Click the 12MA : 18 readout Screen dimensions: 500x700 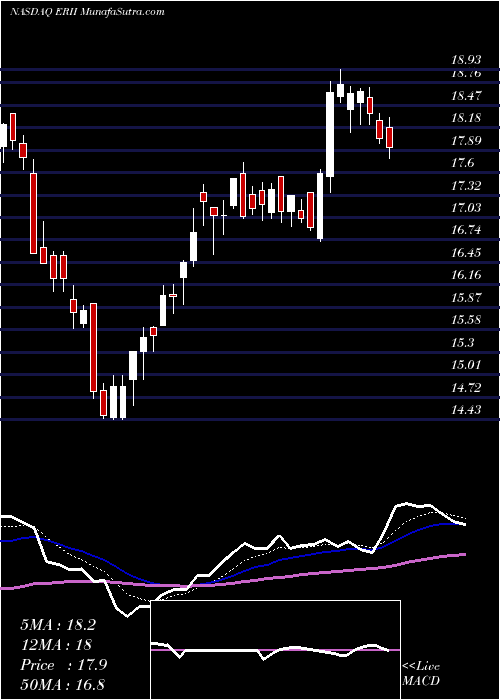[56, 645]
